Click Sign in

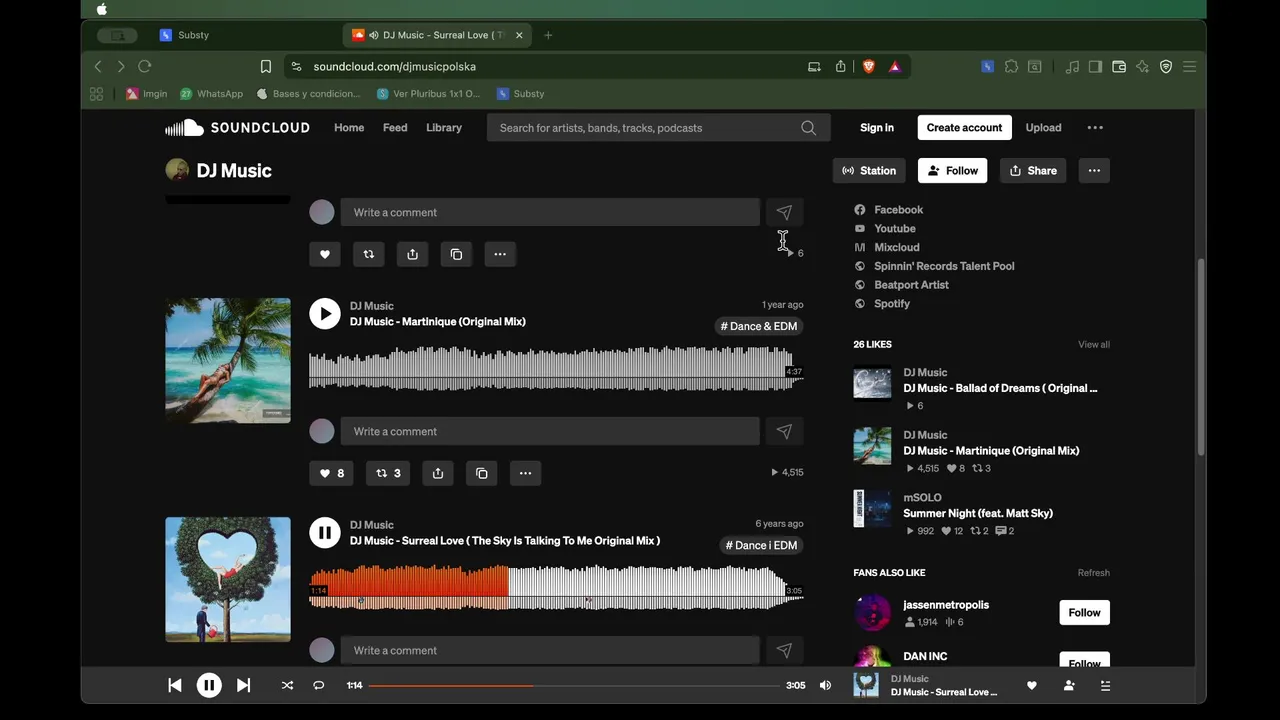click(877, 128)
